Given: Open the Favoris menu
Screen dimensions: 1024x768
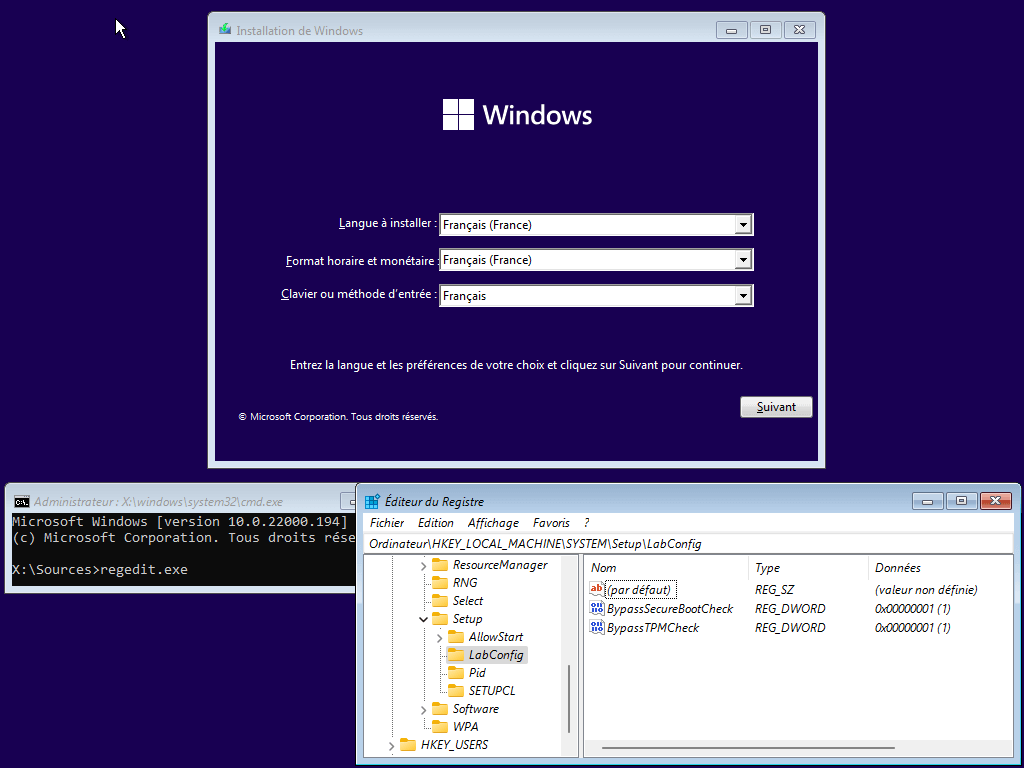Looking at the screenshot, I should [x=551, y=522].
